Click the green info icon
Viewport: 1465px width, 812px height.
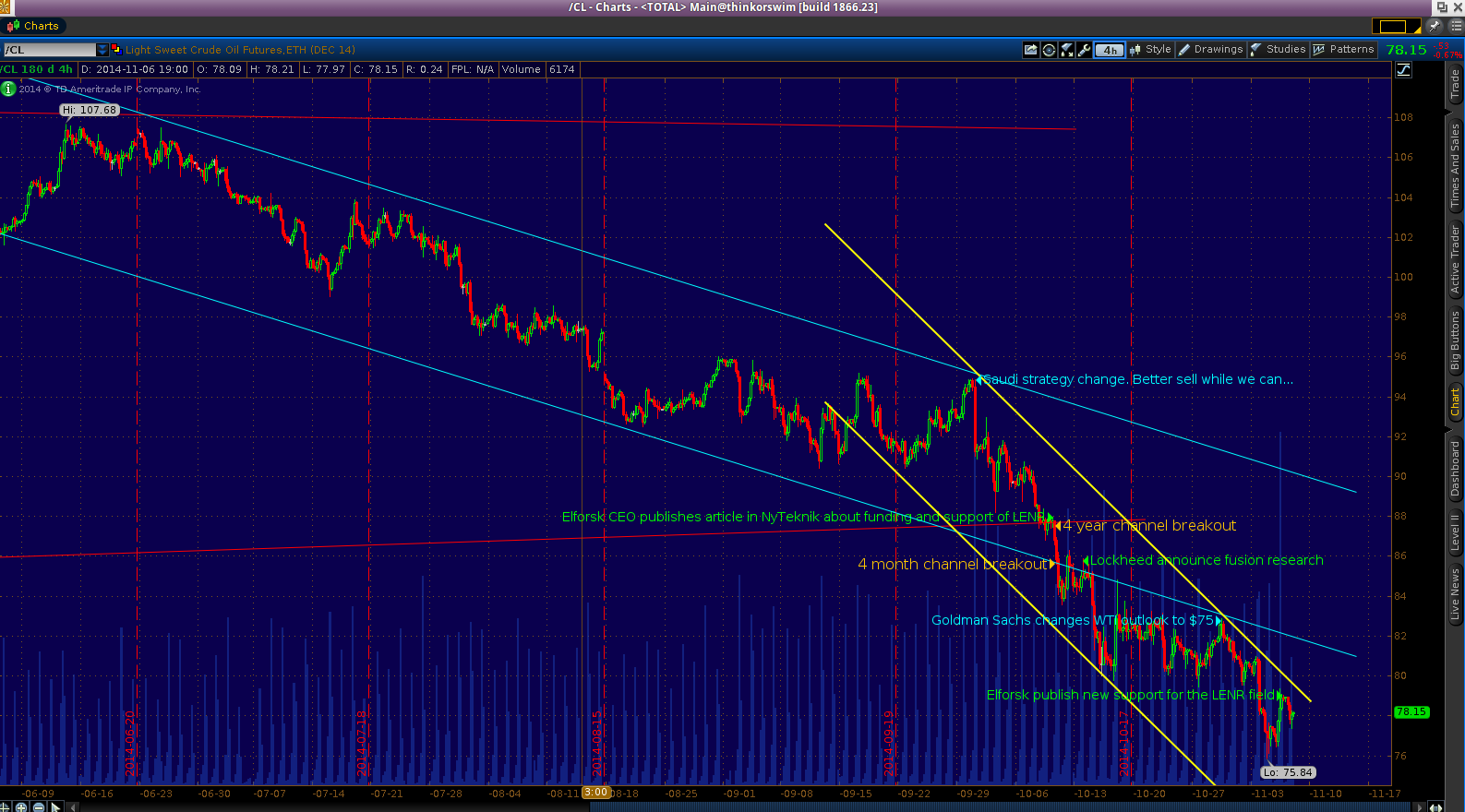tap(8, 89)
